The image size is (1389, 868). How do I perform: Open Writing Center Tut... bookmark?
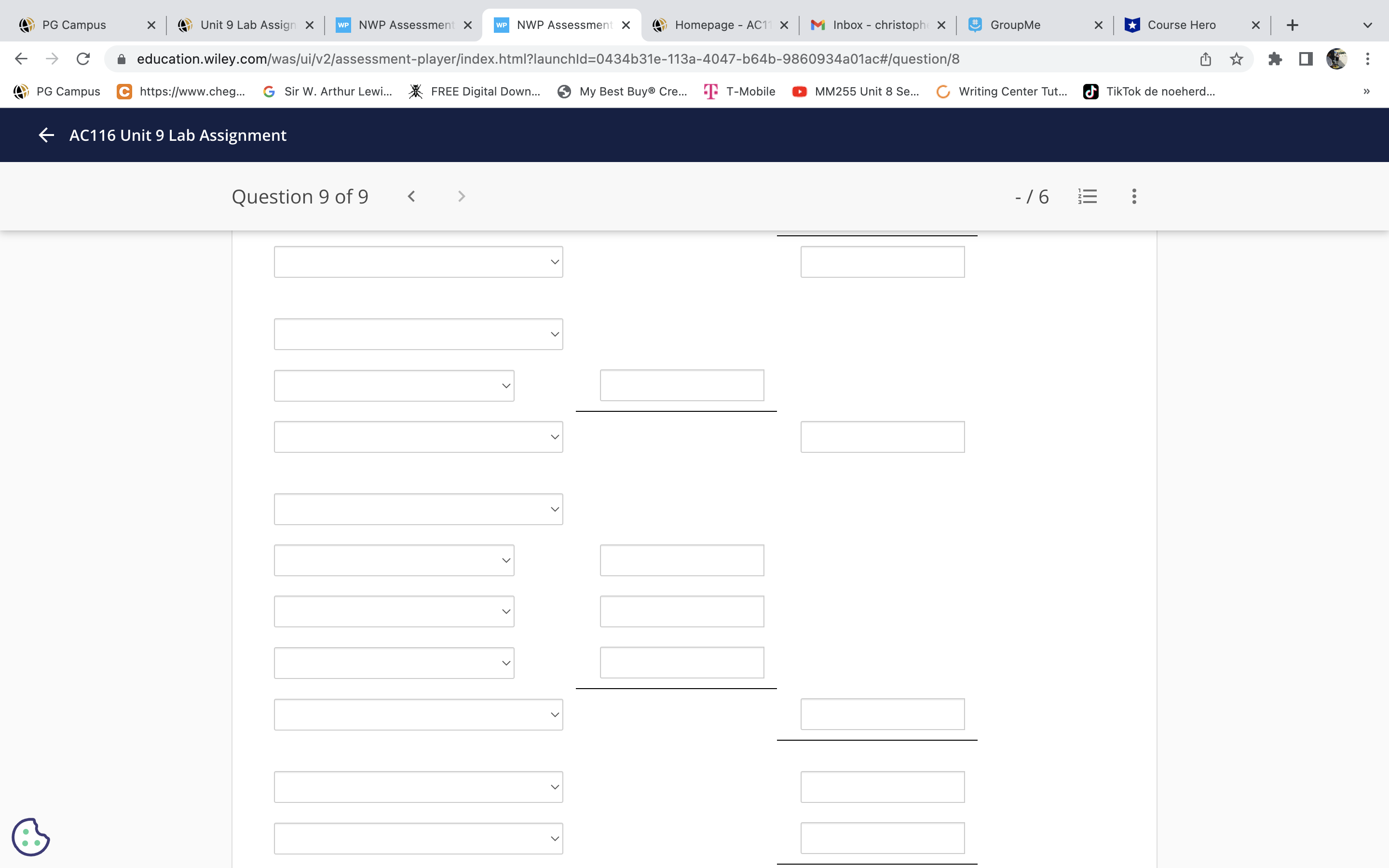[1002, 91]
